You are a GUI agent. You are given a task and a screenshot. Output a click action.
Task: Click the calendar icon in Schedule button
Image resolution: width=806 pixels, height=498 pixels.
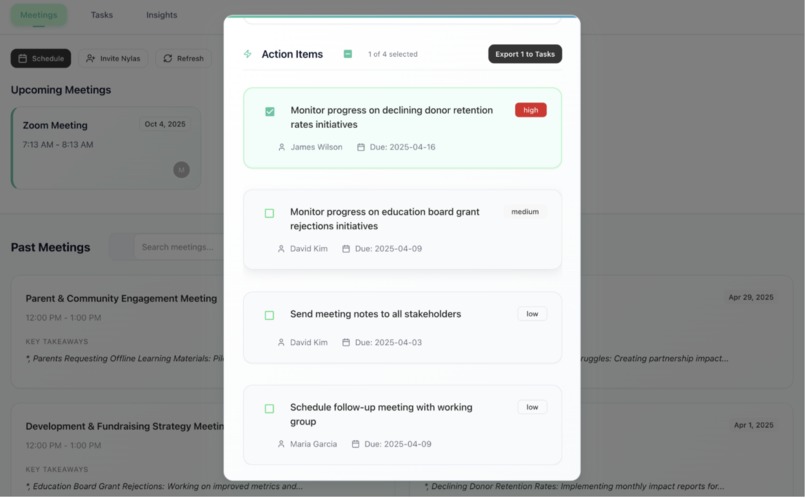click(x=23, y=59)
